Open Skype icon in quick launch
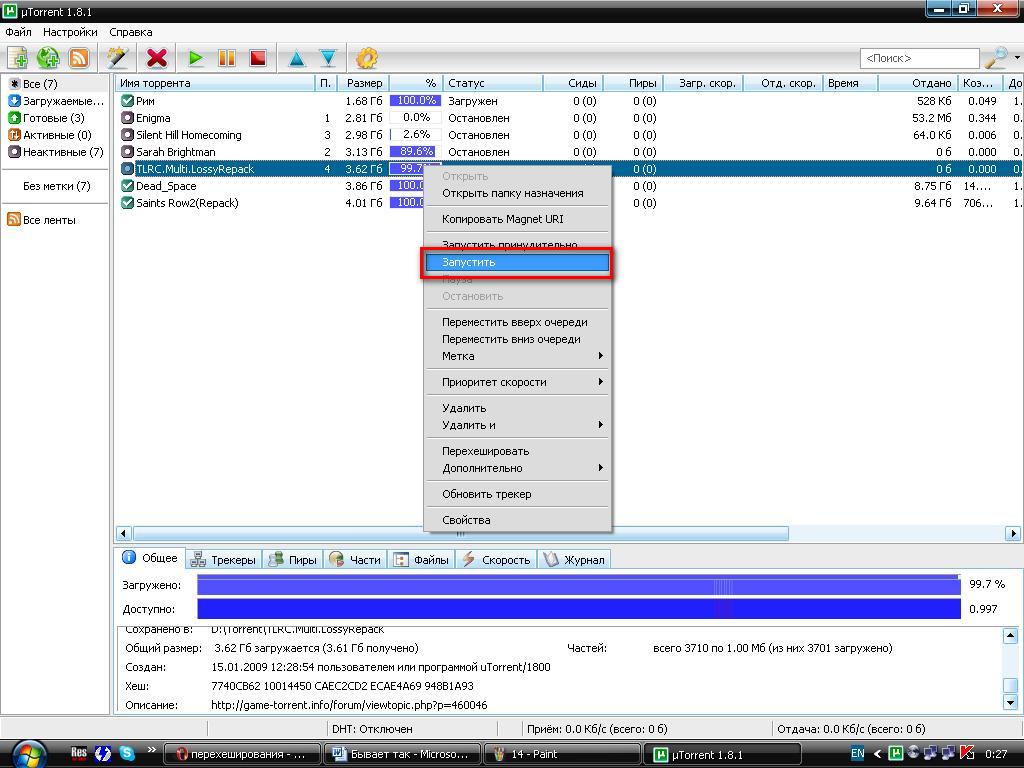 pyautogui.click(x=126, y=754)
